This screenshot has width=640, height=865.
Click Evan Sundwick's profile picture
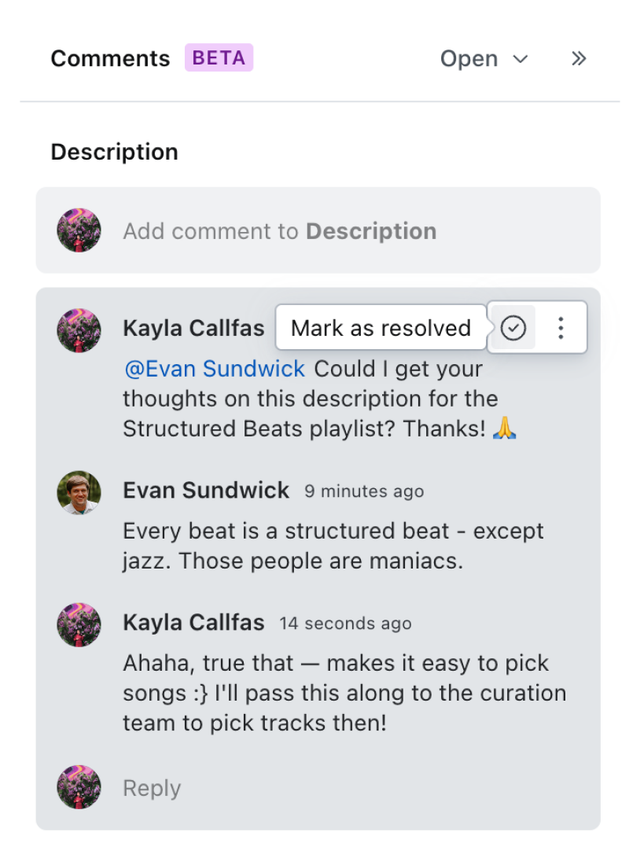pos(79,491)
